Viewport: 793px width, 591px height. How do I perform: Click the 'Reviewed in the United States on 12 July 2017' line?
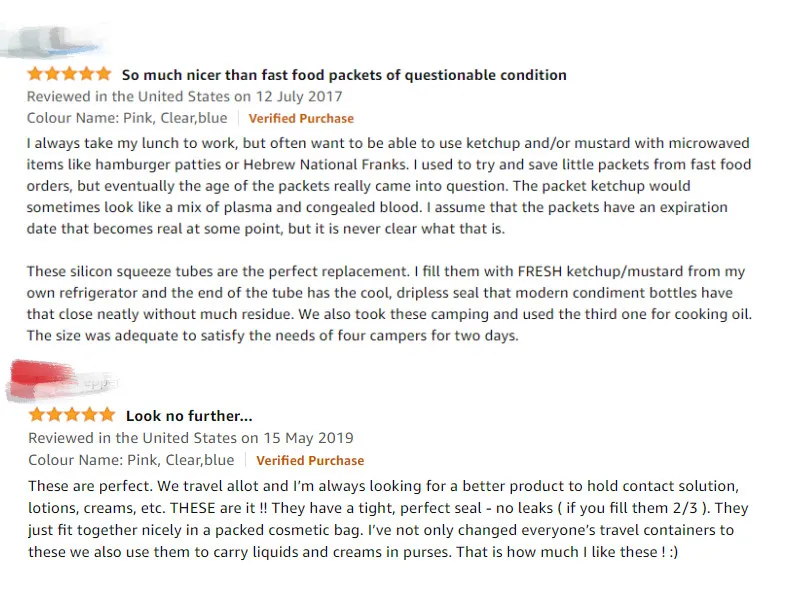(x=184, y=97)
